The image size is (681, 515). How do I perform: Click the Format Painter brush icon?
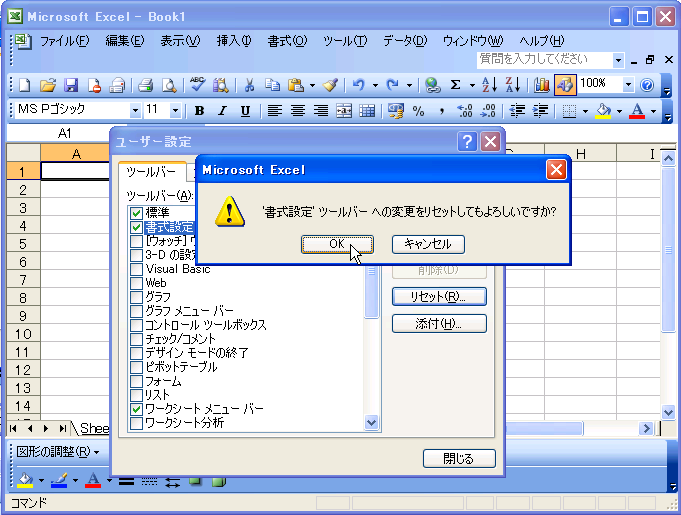(x=330, y=85)
